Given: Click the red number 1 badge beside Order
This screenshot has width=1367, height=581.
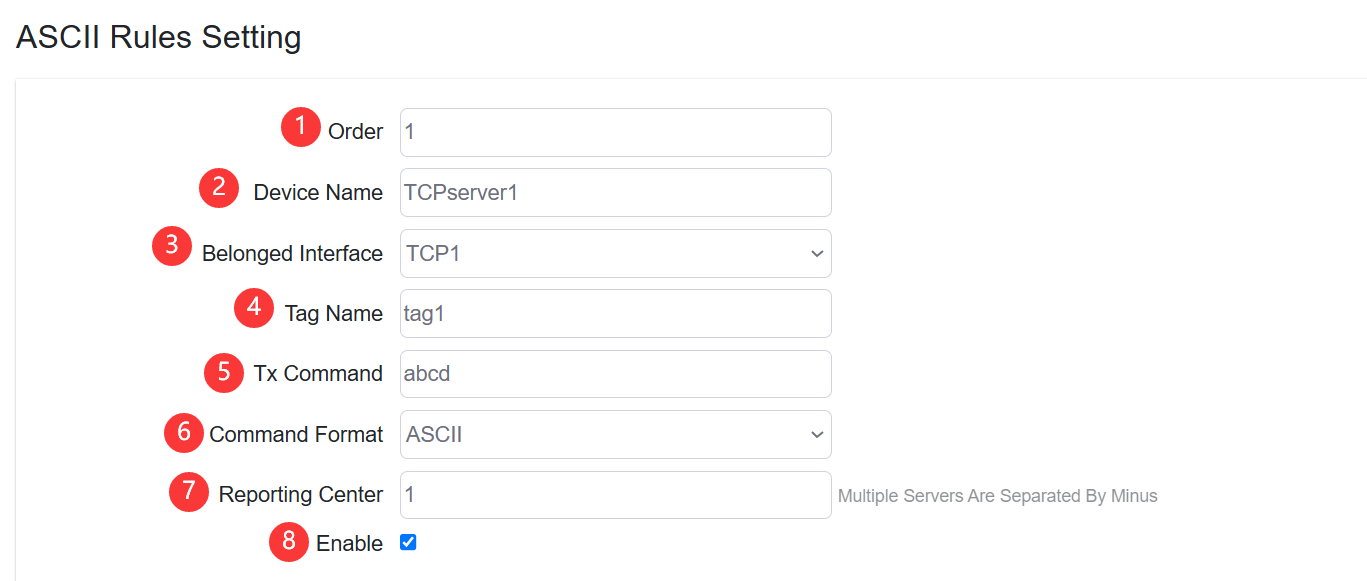Looking at the screenshot, I should (299, 127).
